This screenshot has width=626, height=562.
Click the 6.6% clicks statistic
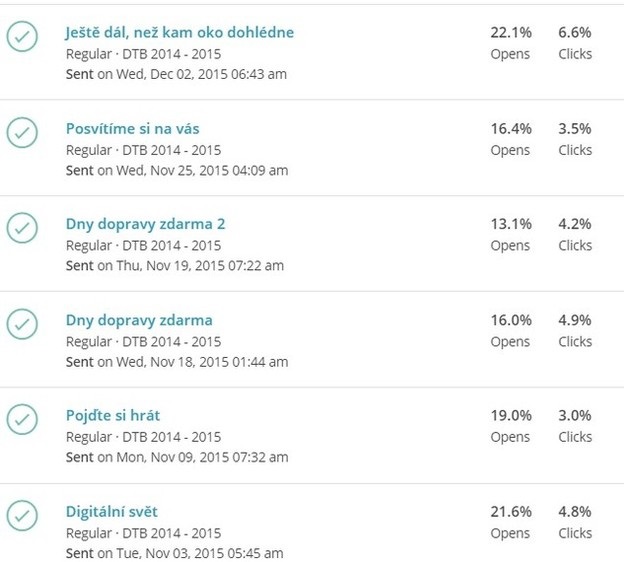coord(574,32)
